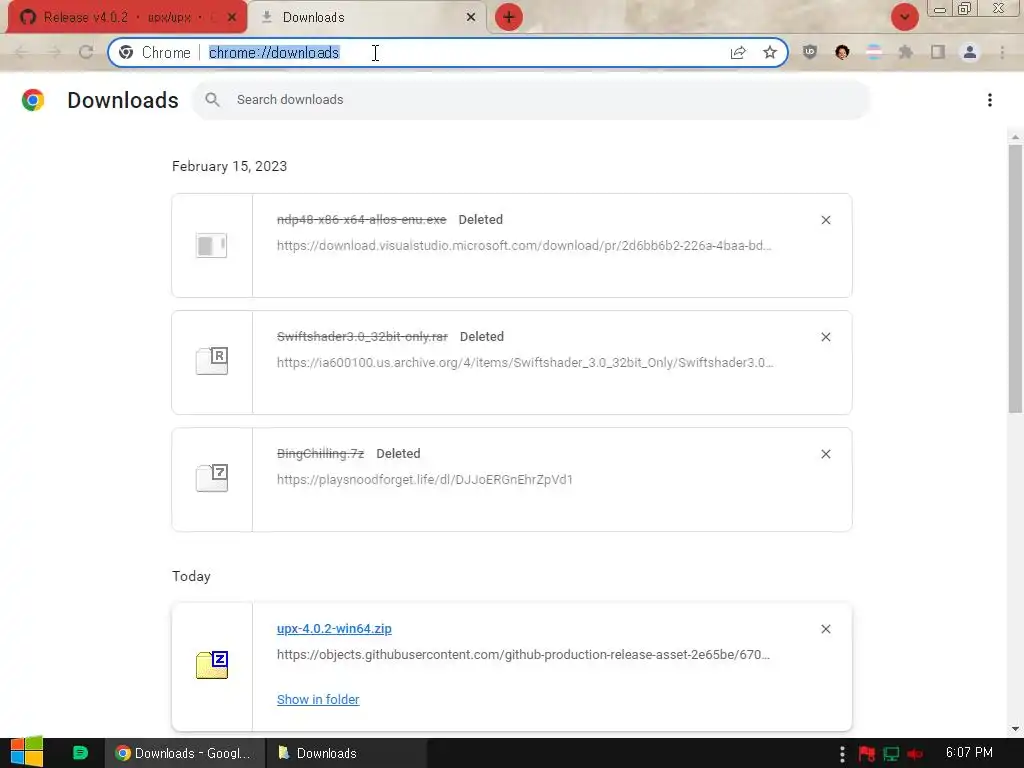The width and height of the screenshot is (1024, 768).
Task: Click the Today date heading
Action: click(191, 576)
